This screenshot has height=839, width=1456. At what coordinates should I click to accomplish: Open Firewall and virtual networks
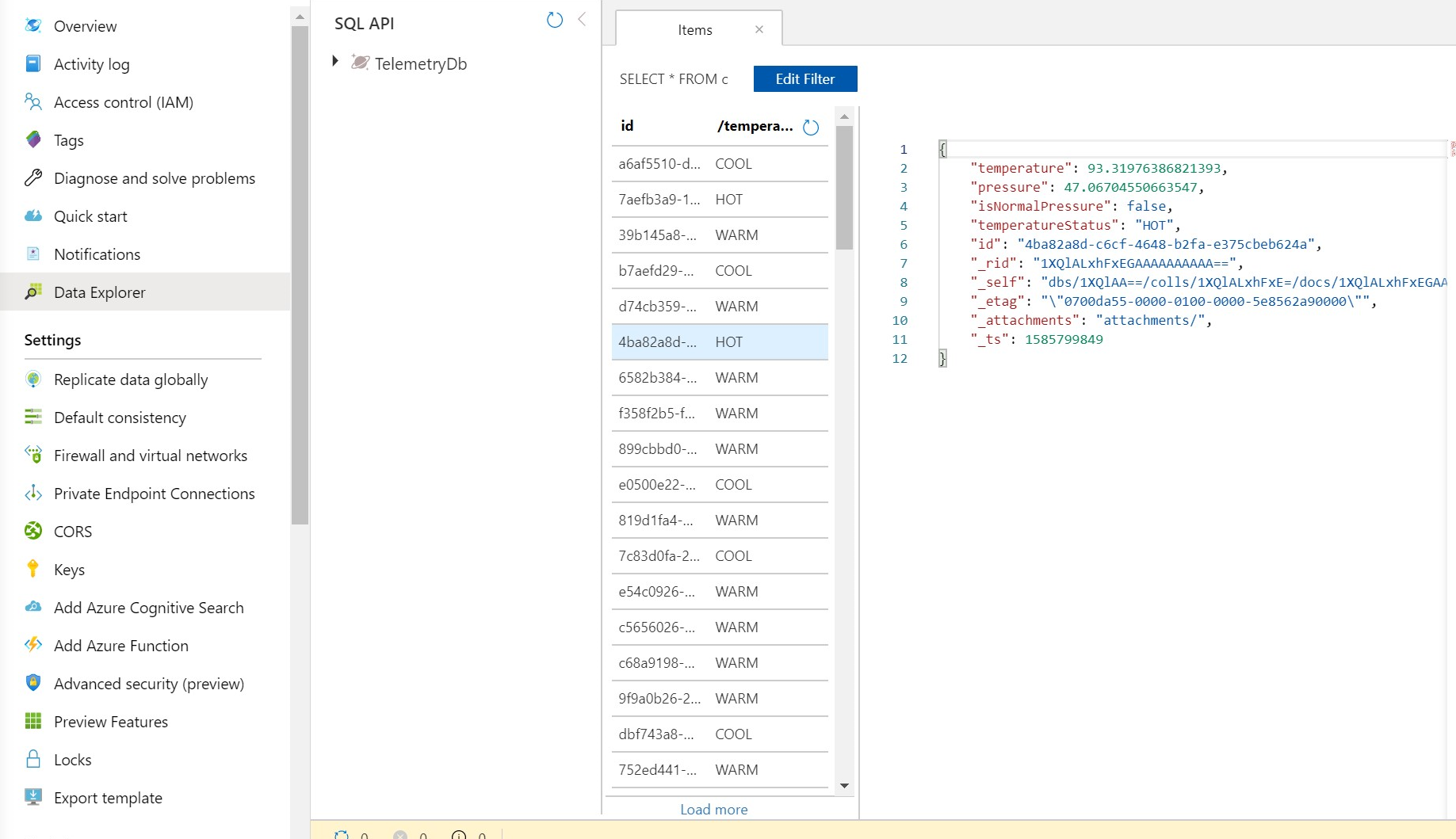click(x=150, y=455)
